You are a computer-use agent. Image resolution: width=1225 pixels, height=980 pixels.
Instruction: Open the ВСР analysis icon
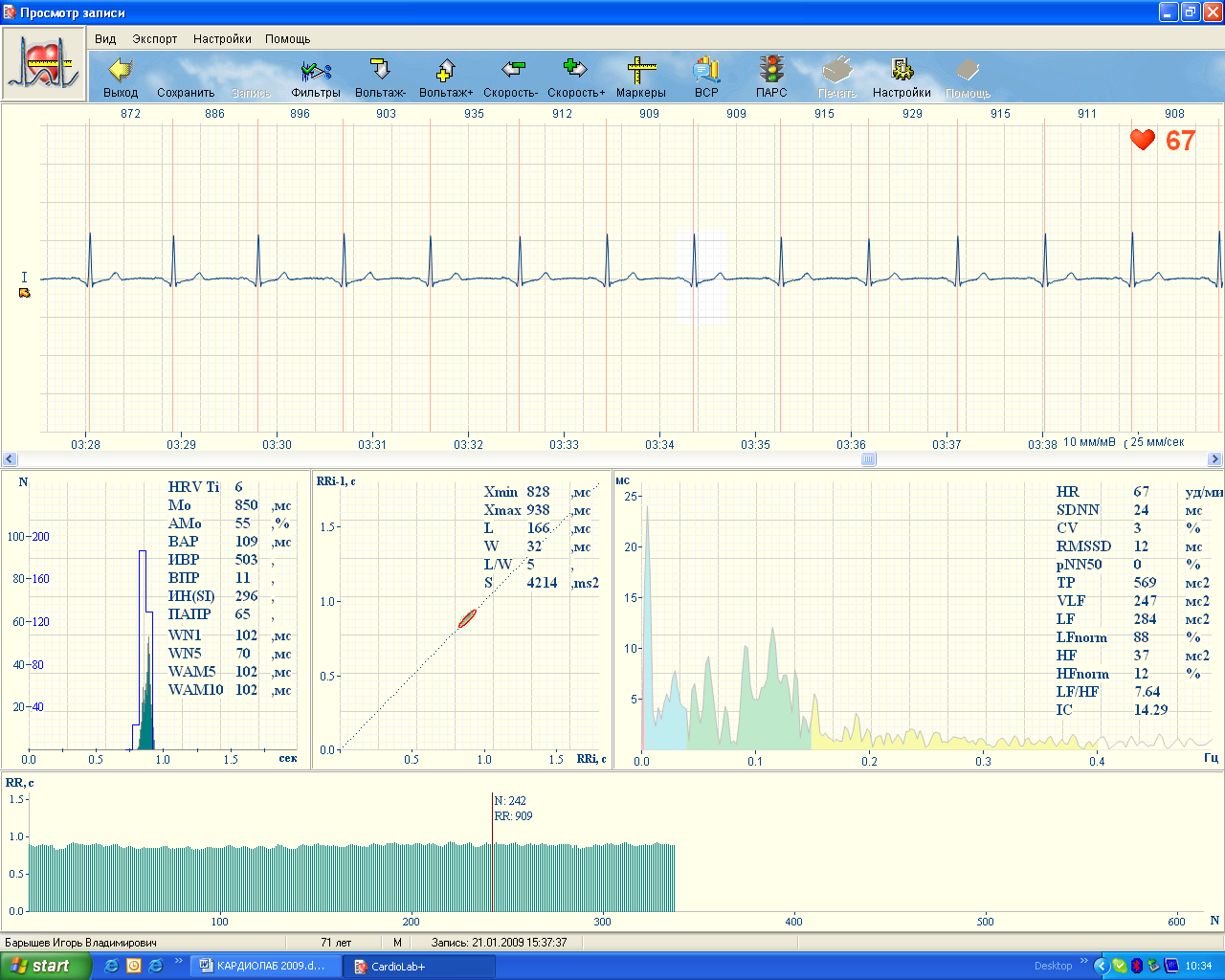706,71
